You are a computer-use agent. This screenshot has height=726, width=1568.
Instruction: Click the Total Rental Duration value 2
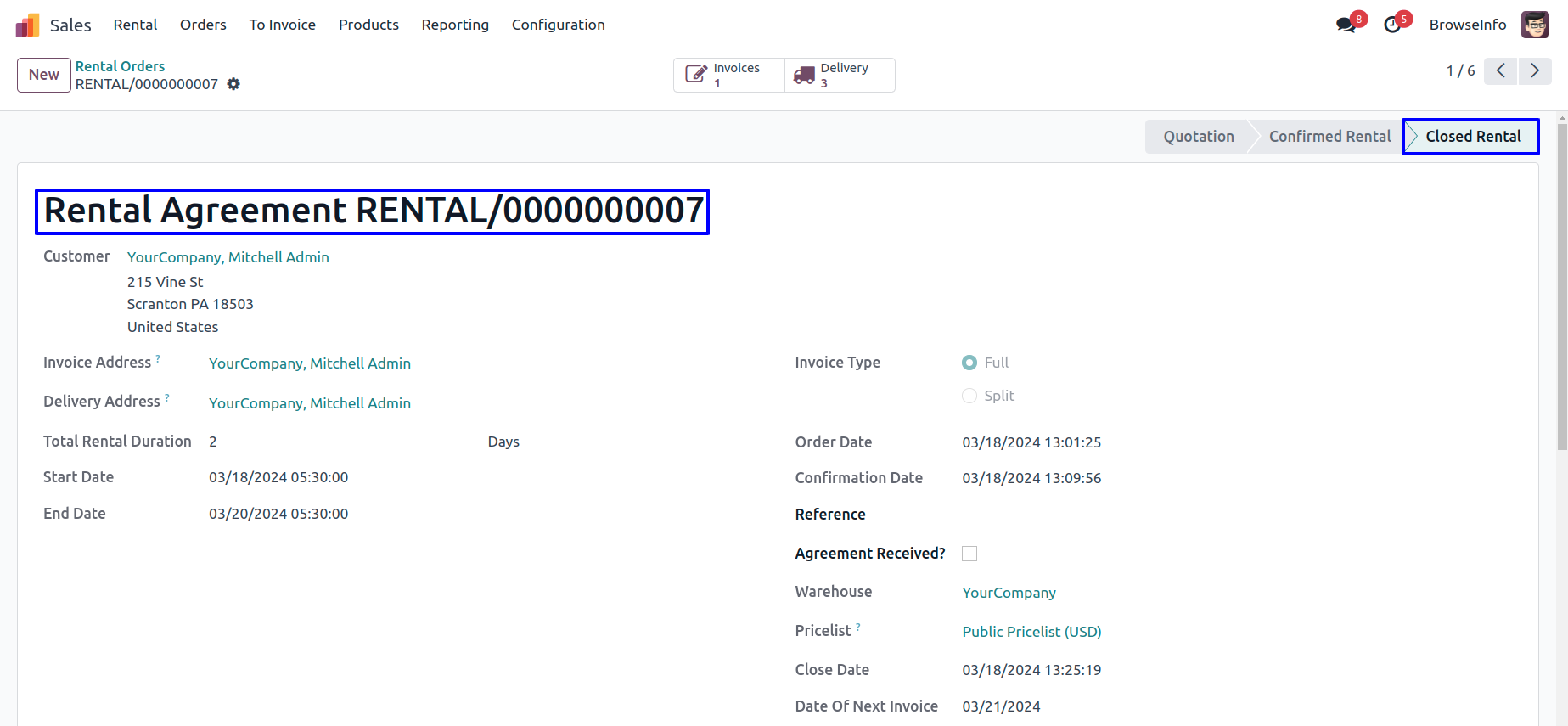213,442
